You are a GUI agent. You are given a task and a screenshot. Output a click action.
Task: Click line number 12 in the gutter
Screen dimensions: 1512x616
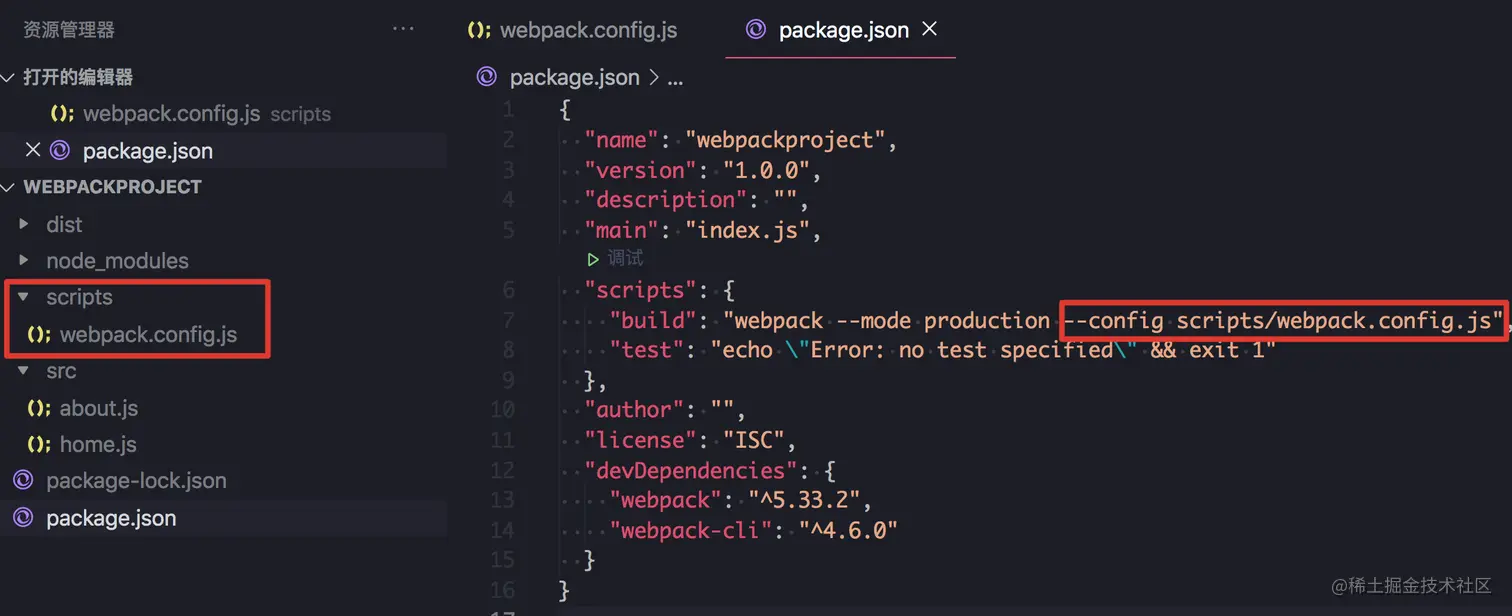(502, 470)
